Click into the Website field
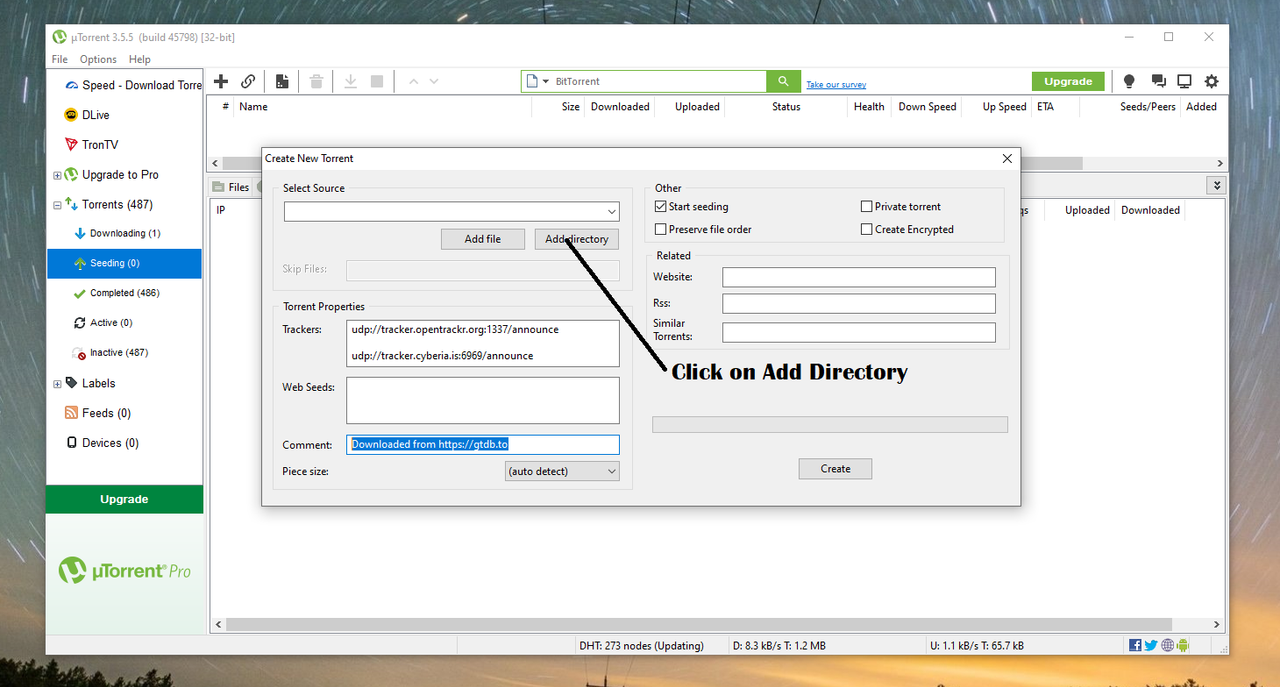The width and height of the screenshot is (1280, 687). pyautogui.click(x=859, y=277)
